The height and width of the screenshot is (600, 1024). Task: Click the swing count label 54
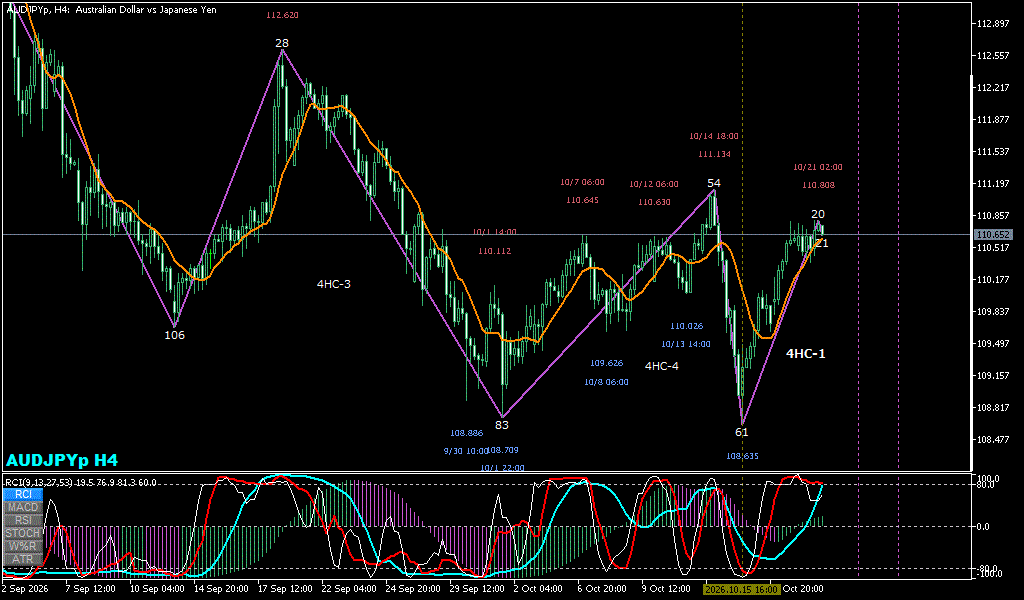click(714, 183)
